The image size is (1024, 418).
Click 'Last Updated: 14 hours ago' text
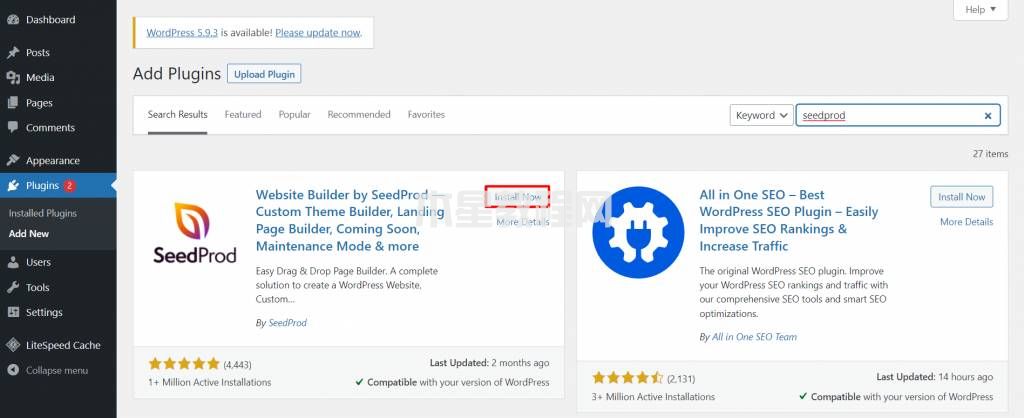point(935,377)
